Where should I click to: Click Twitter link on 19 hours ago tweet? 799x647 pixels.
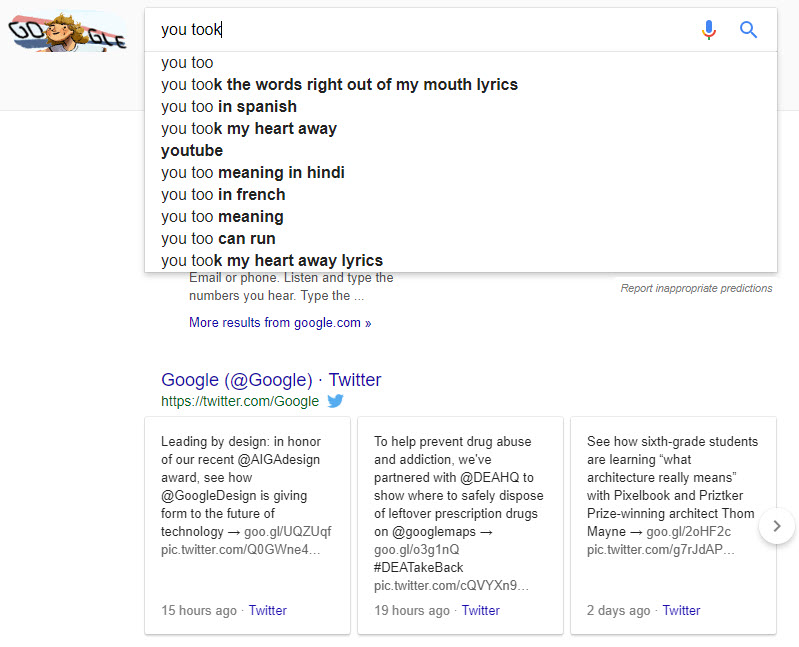point(481,610)
